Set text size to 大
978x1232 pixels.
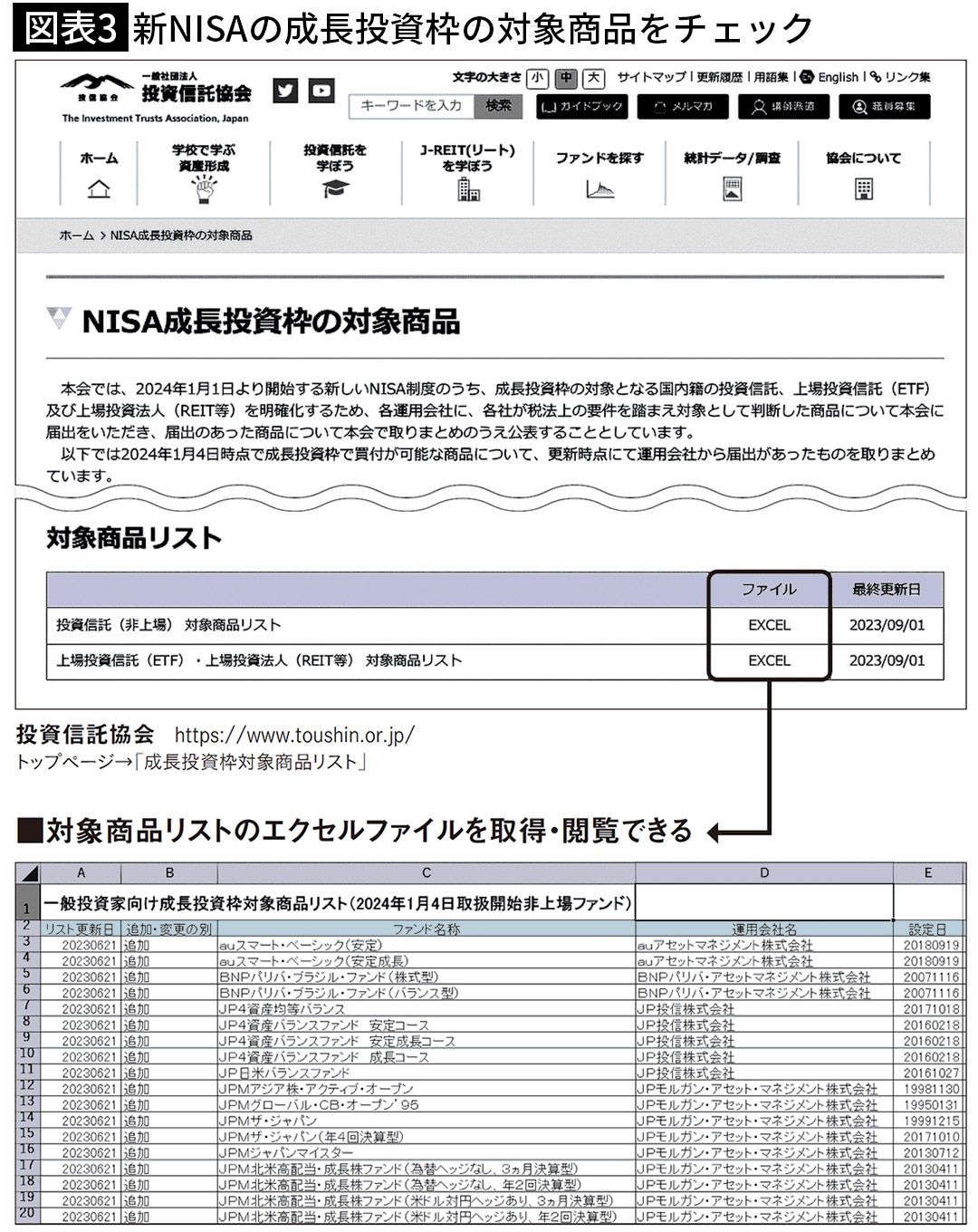[x=594, y=78]
